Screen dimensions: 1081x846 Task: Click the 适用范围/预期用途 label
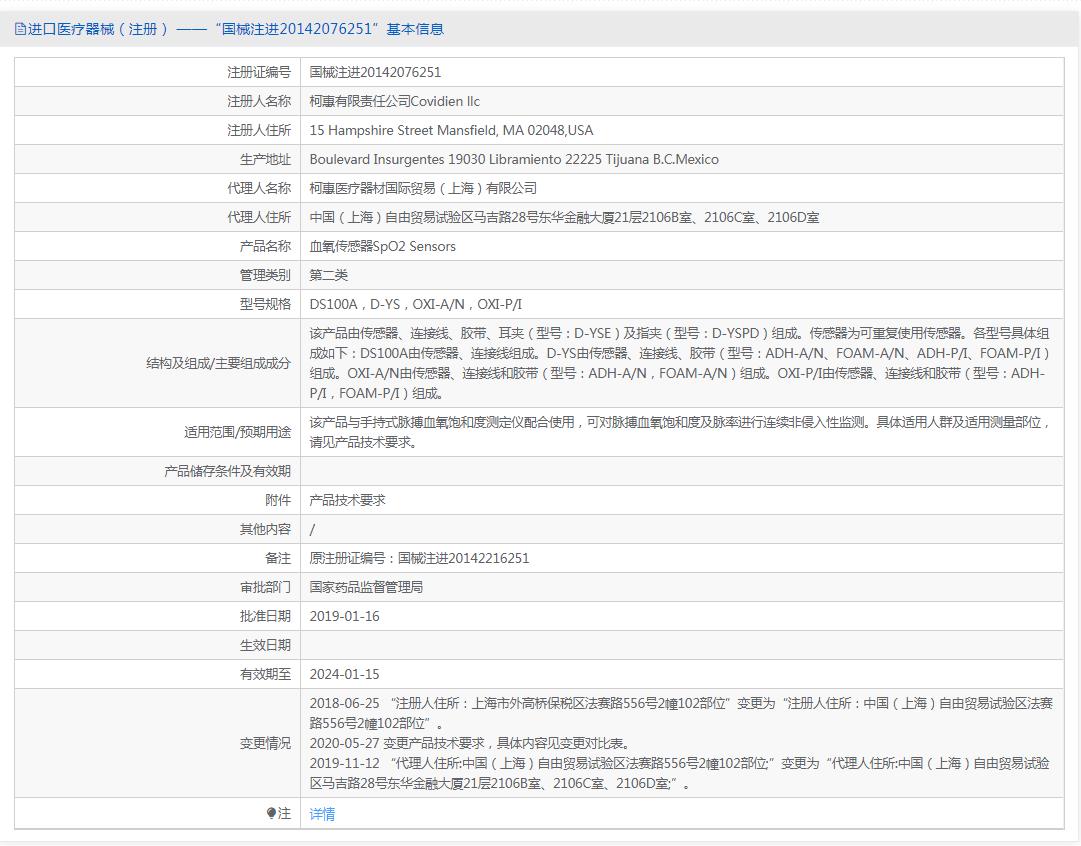(238, 432)
